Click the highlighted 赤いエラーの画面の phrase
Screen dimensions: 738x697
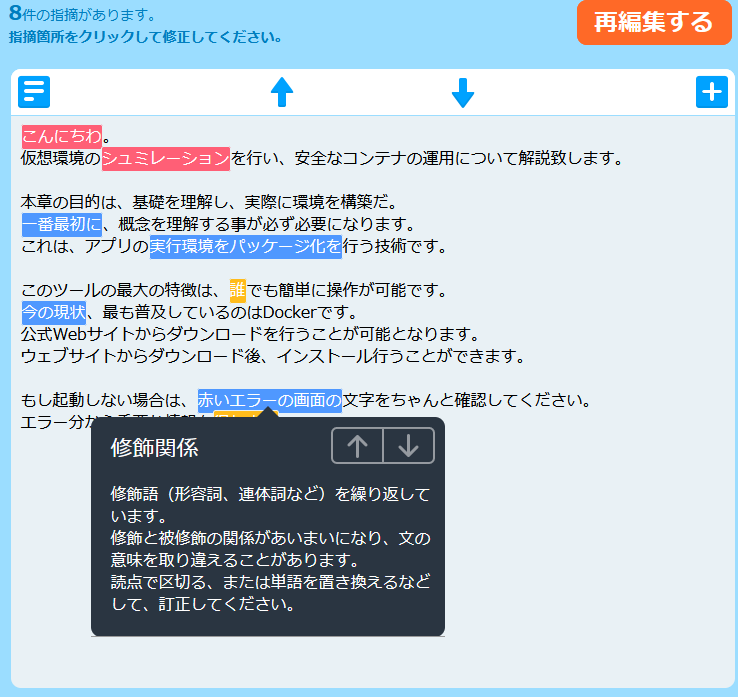click(269, 401)
